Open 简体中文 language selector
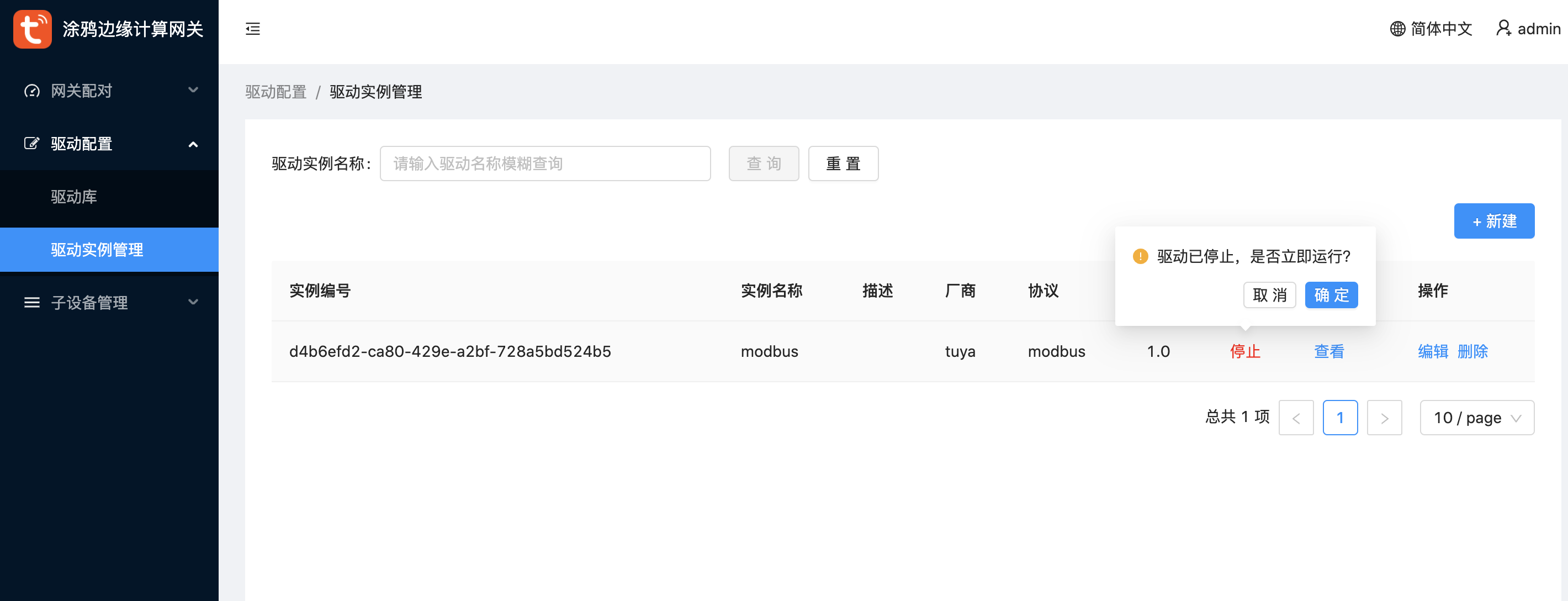 coord(1431,29)
